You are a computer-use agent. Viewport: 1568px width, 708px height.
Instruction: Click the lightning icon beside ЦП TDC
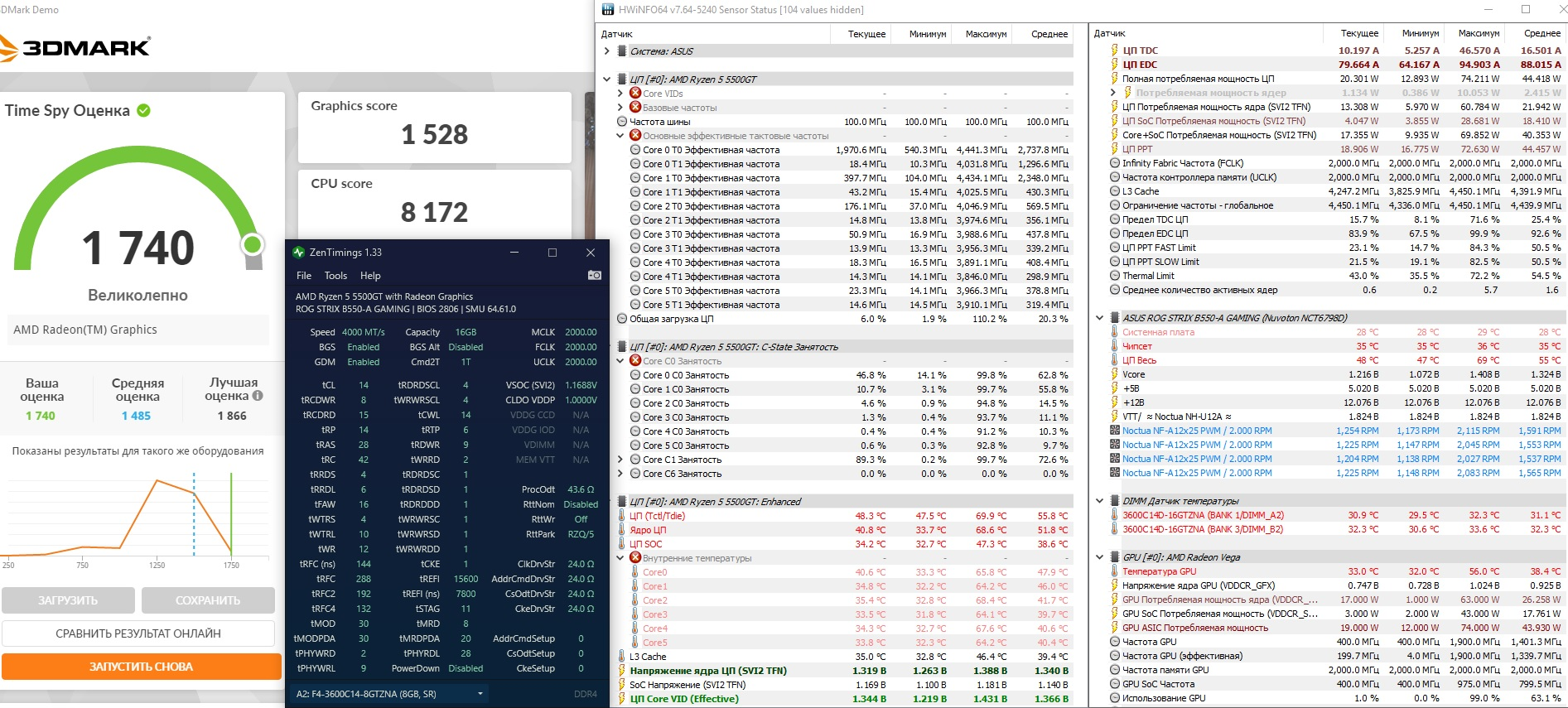pyautogui.click(x=1115, y=51)
